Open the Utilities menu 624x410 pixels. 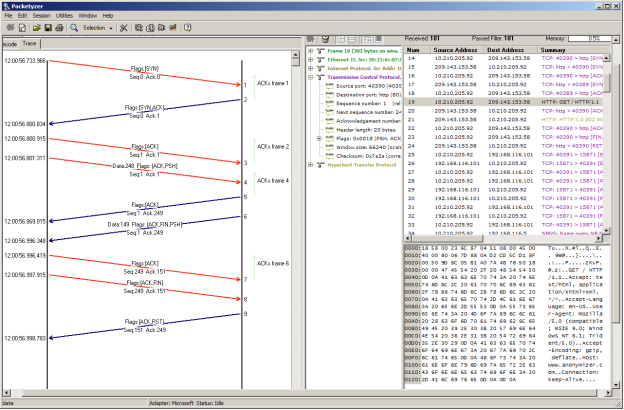[x=65, y=16]
